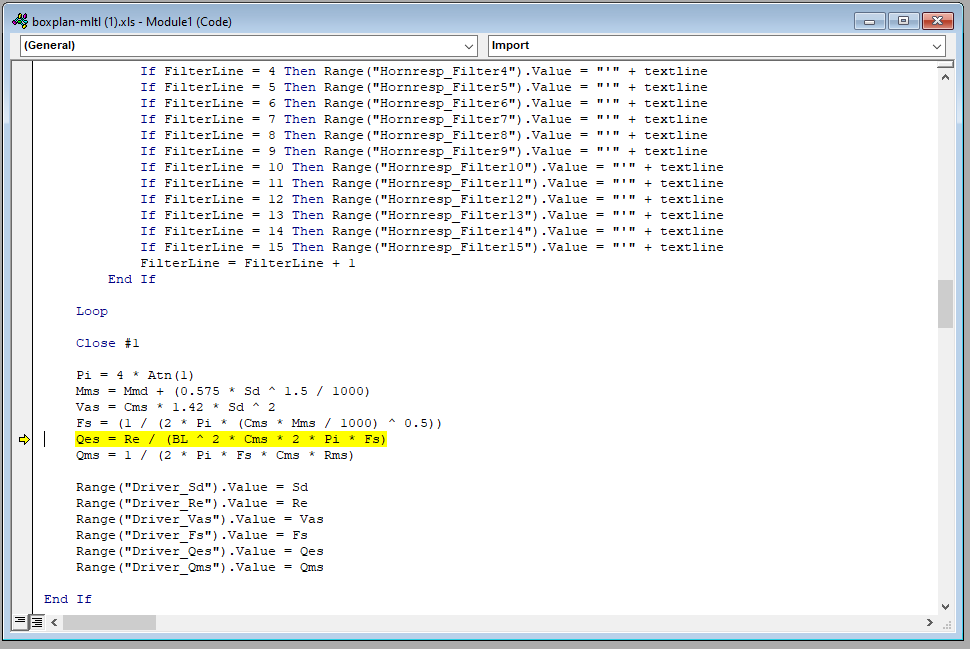The width and height of the screenshot is (970, 649).
Task: Click the highlighted Qes = Re line
Action: (x=231, y=439)
